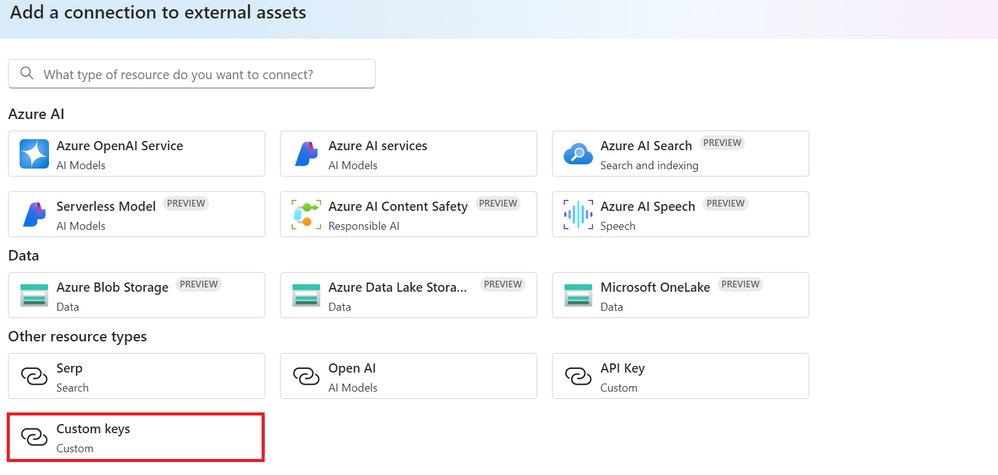This screenshot has width=998, height=475.
Task: Click the PREVIEW badge on Azure Blob Storage
Action: (199, 284)
